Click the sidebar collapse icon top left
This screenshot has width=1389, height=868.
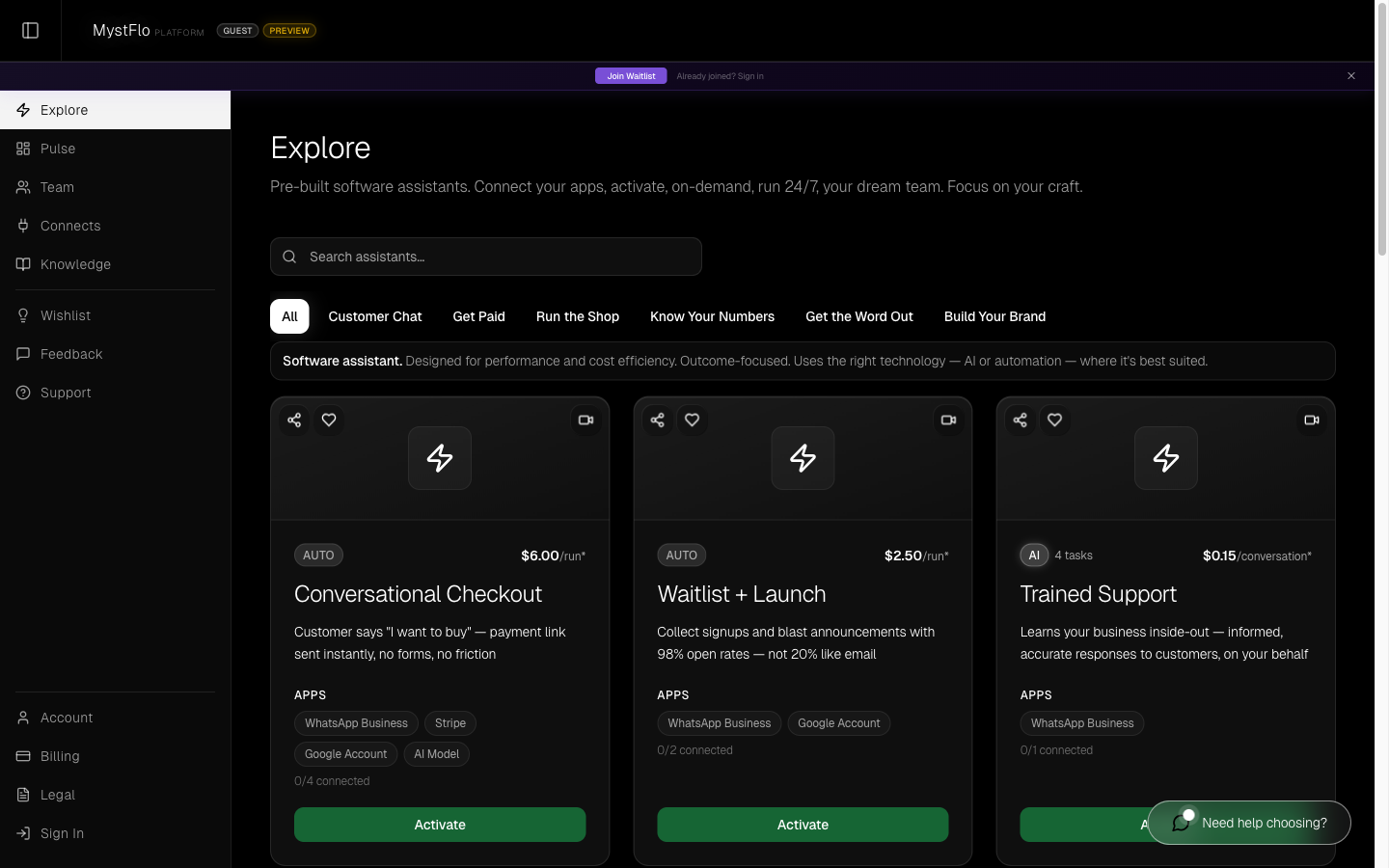pos(30,30)
